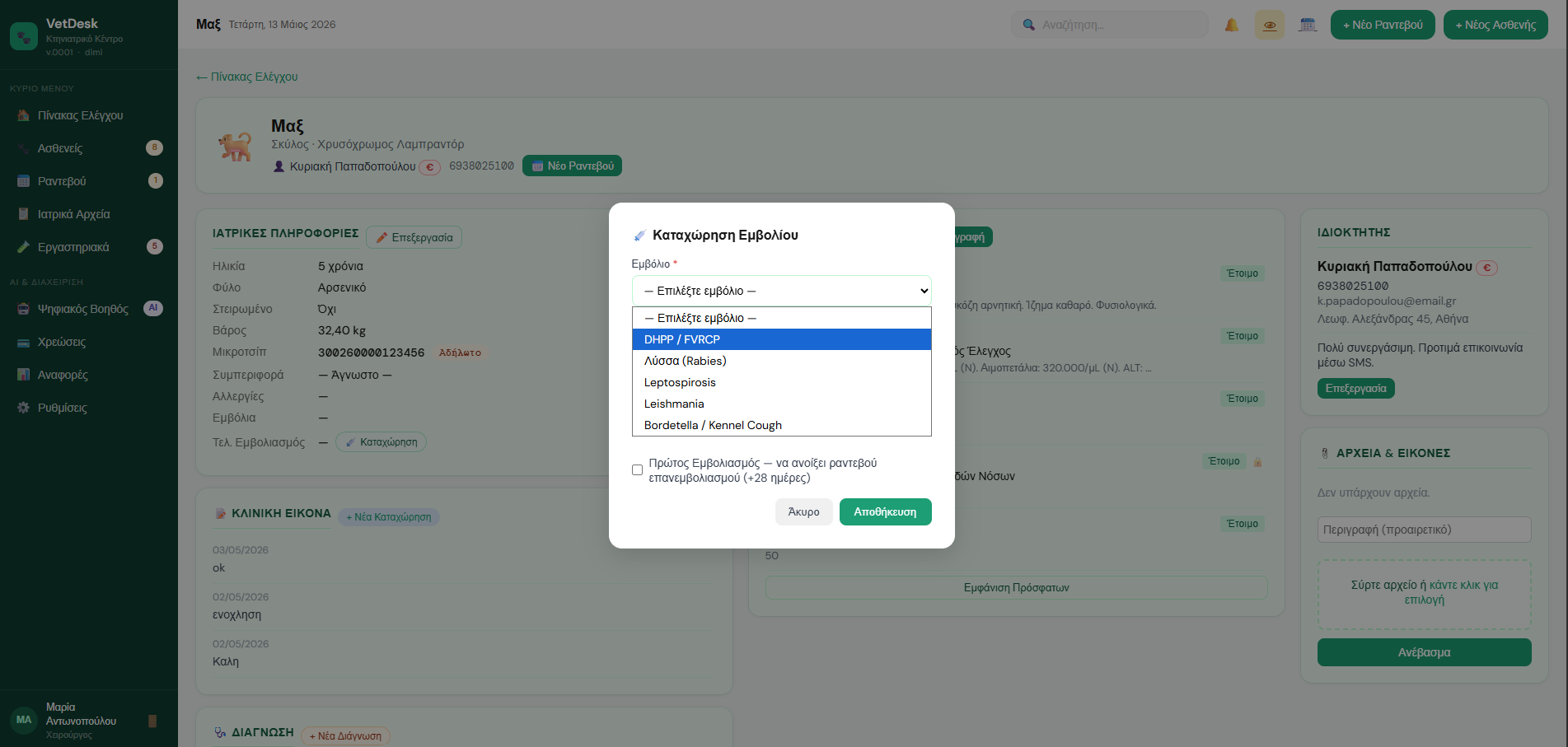This screenshot has height=747, width=1568.
Task: Click the euro badge next to owner in patient card
Action: click(429, 167)
